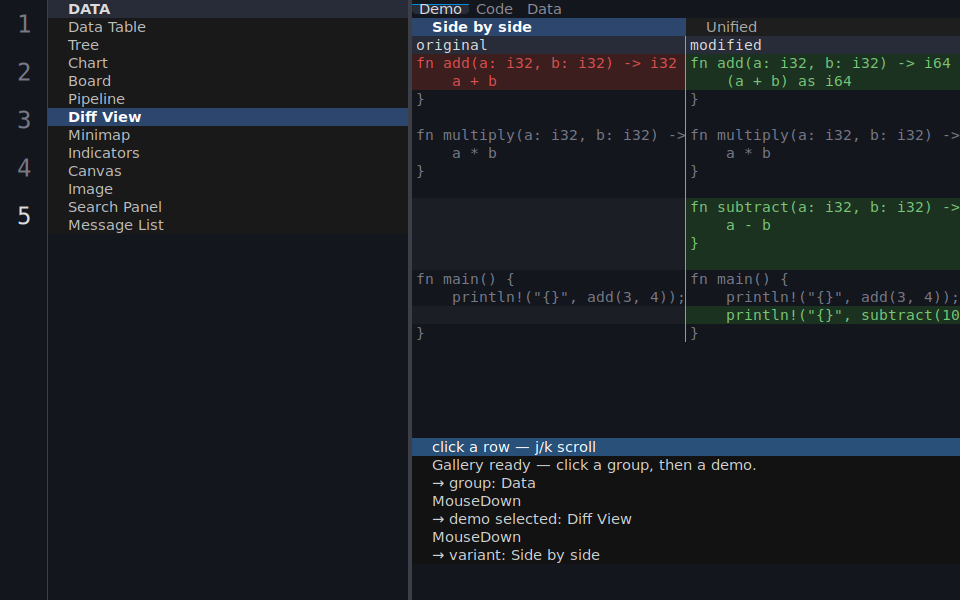Select group number 5 in the left rail

pyautogui.click(x=24, y=216)
